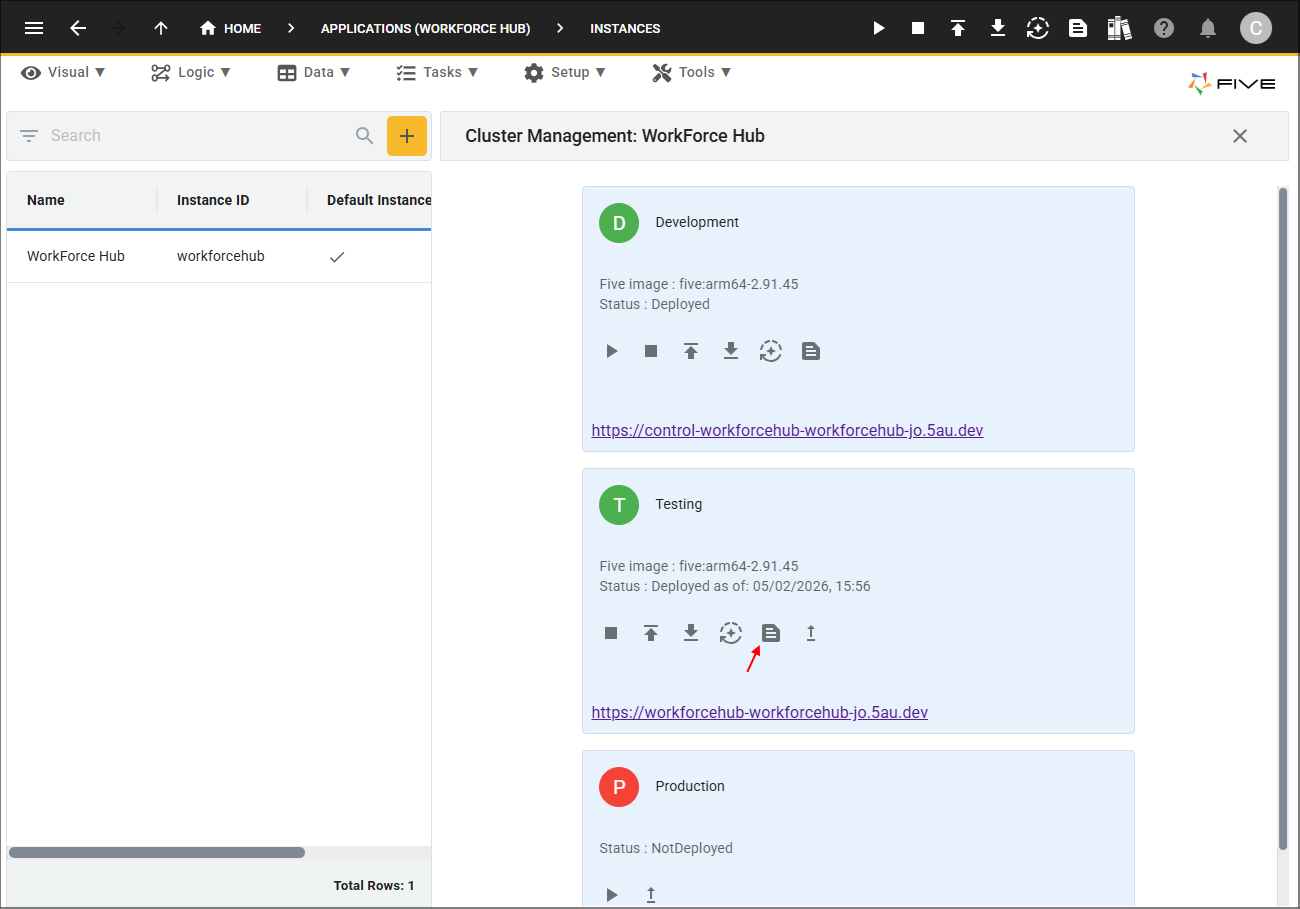1300x909 pixels.
Task: Click the circular sparkle icon in the top toolbar
Action: coord(1038,28)
